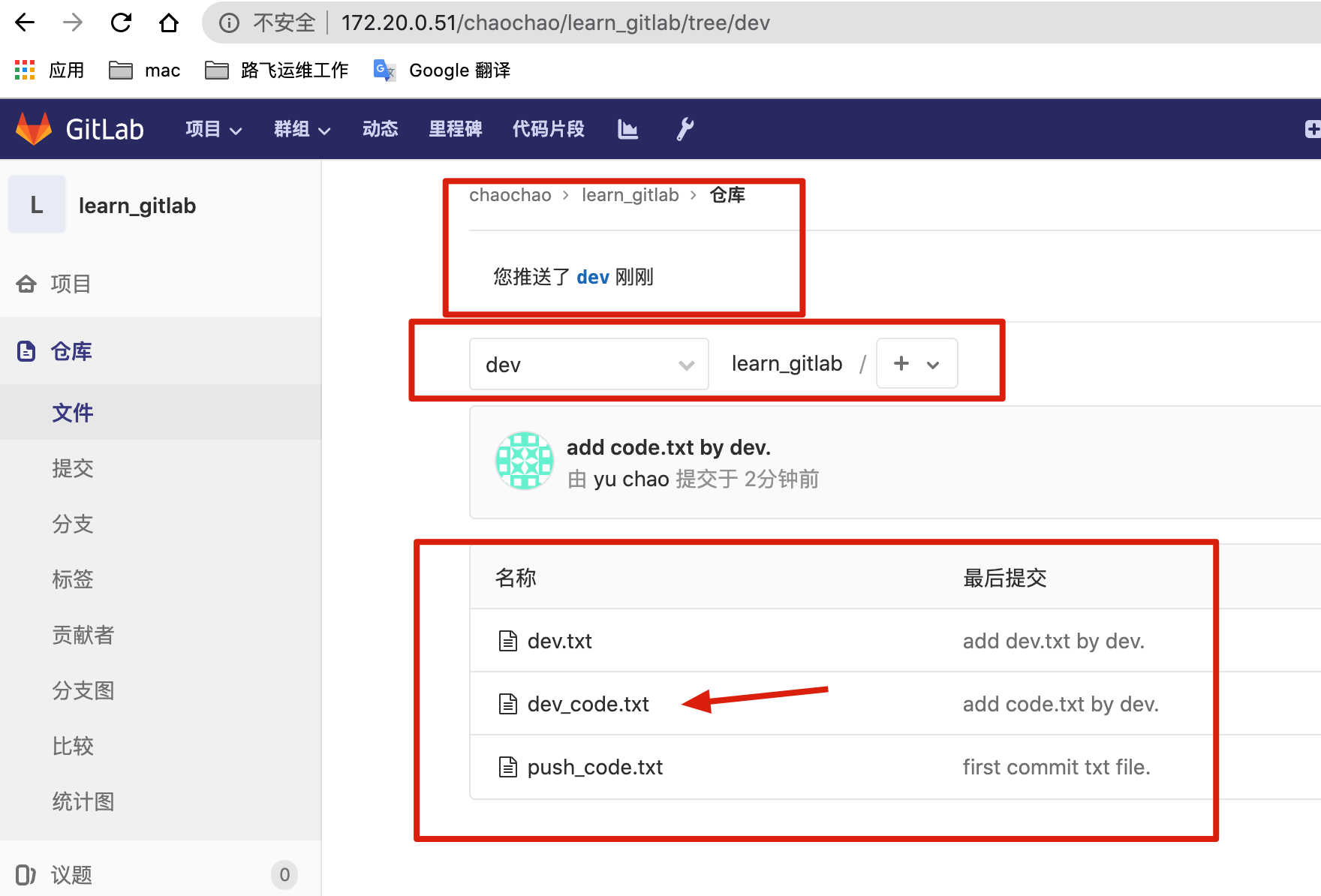The height and width of the screenshot is (896, 1321).
Task: Click the learn_gitlab breadcrumb link
Action: pos(630,195)
